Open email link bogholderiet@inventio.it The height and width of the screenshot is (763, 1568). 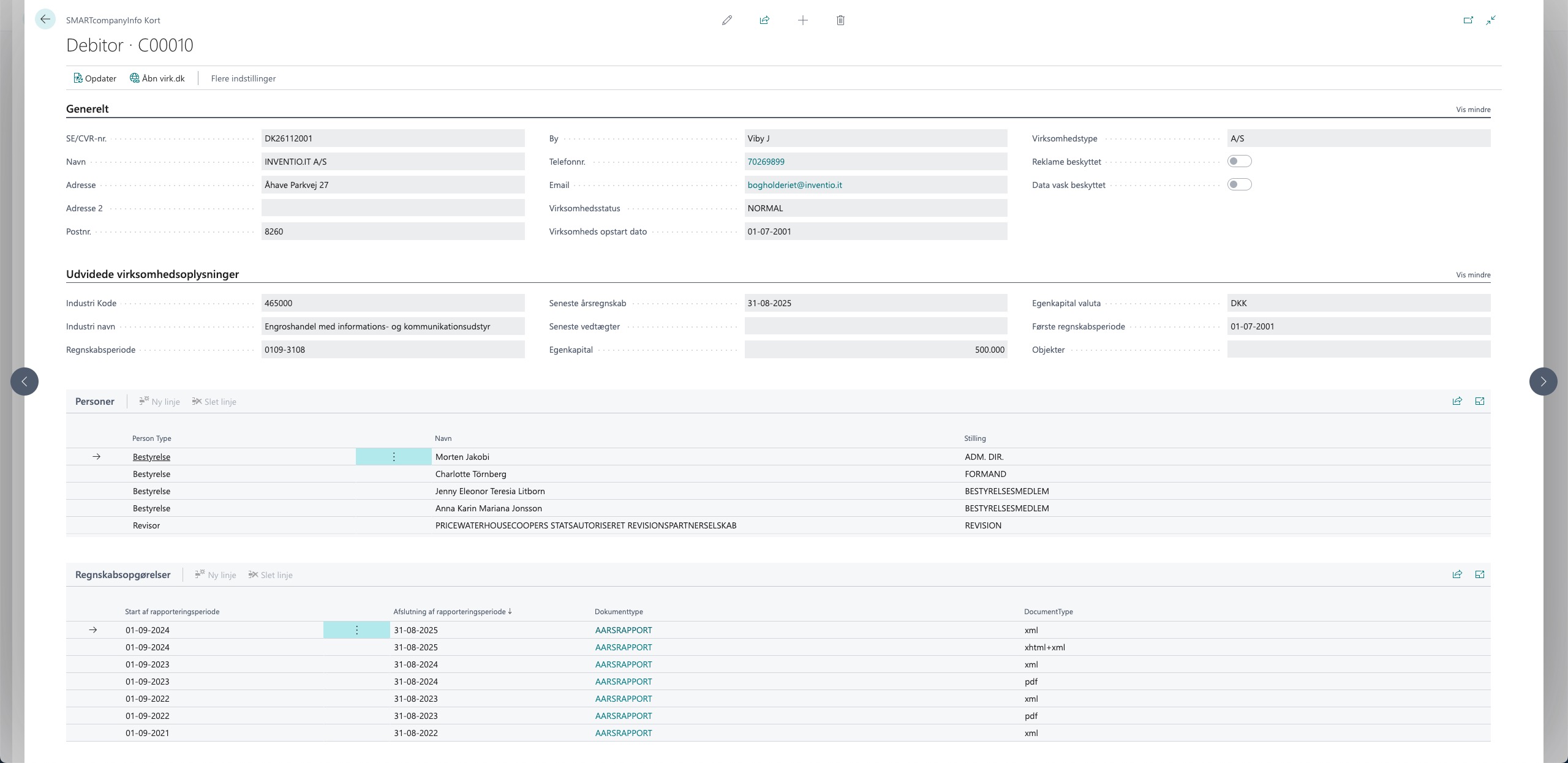pos(794,185)
